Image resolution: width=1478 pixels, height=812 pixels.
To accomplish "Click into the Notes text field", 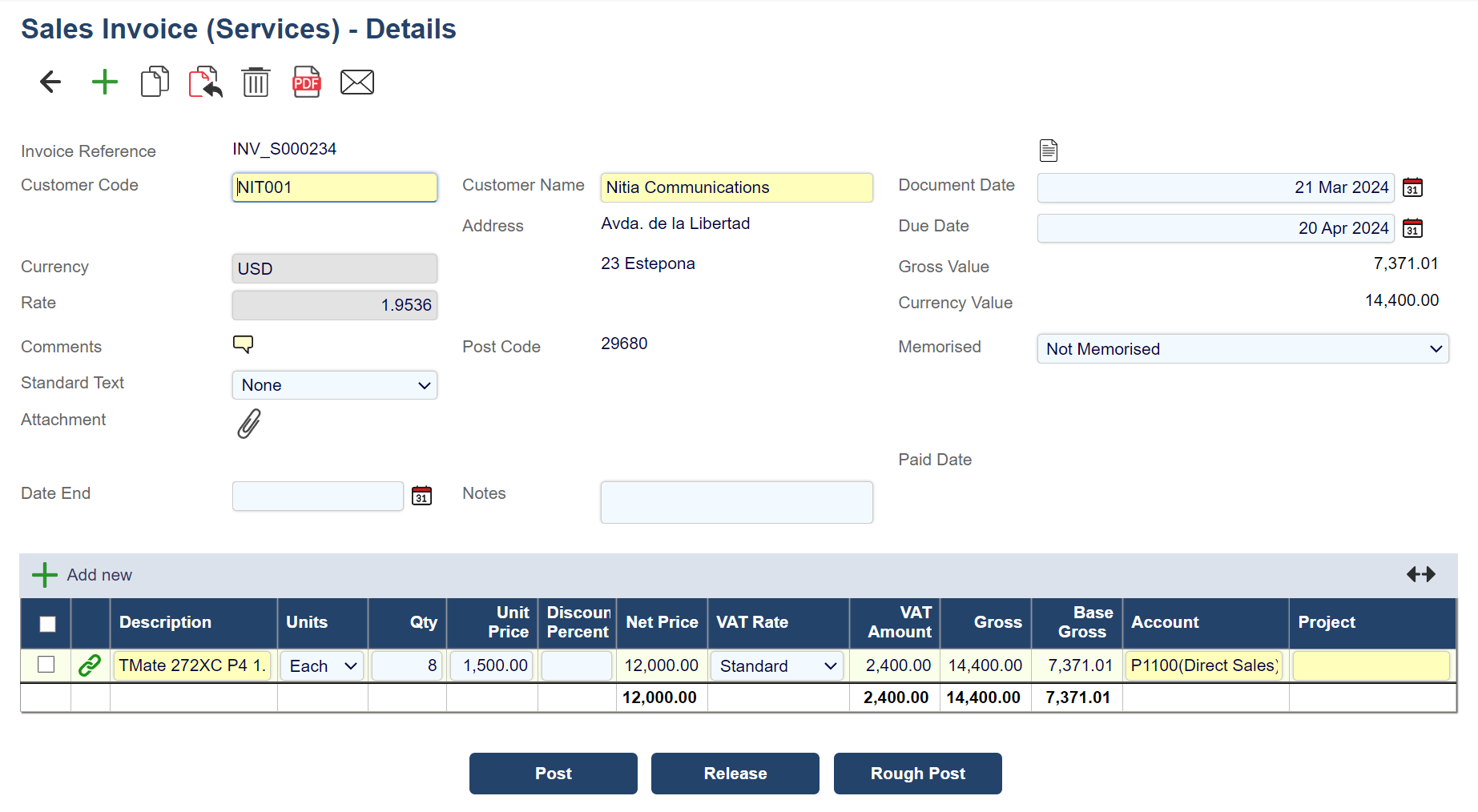I will point(736,502).
